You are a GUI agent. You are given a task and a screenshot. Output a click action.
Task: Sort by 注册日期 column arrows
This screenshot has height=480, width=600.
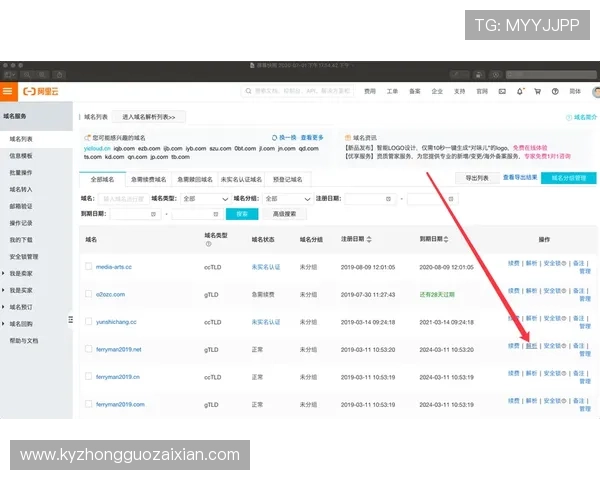[369, 239]
